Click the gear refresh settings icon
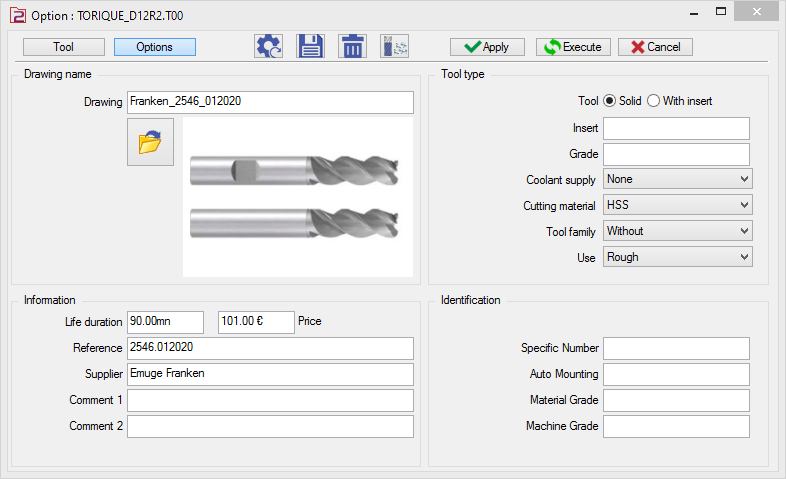Image resolution: width=786 pixels, height=479 pixels. [x=269, y=47]
